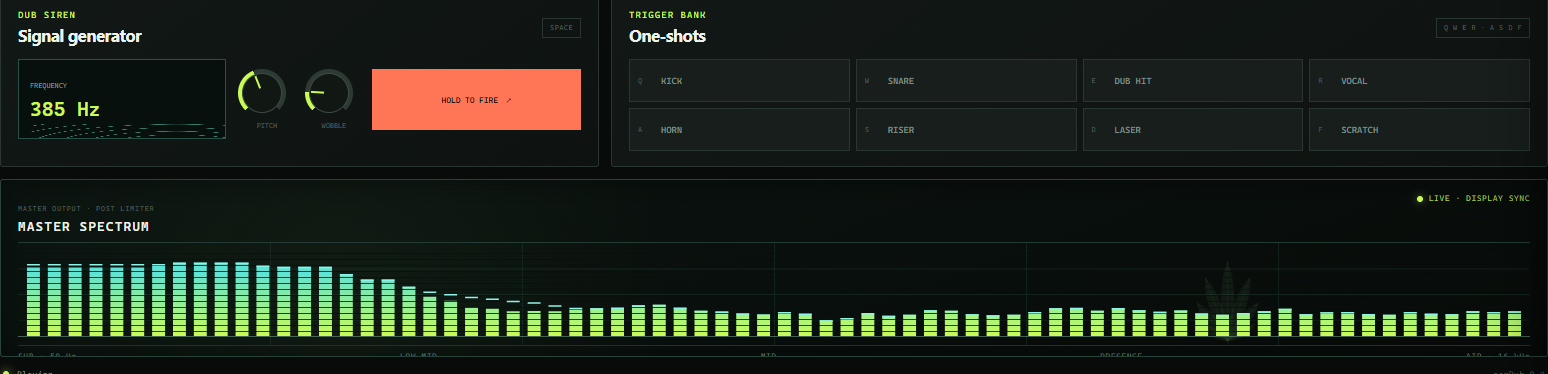Click the Master Output Post Limiter label
The width and height of the screenshot is (1548, 374).
[86, 209]
